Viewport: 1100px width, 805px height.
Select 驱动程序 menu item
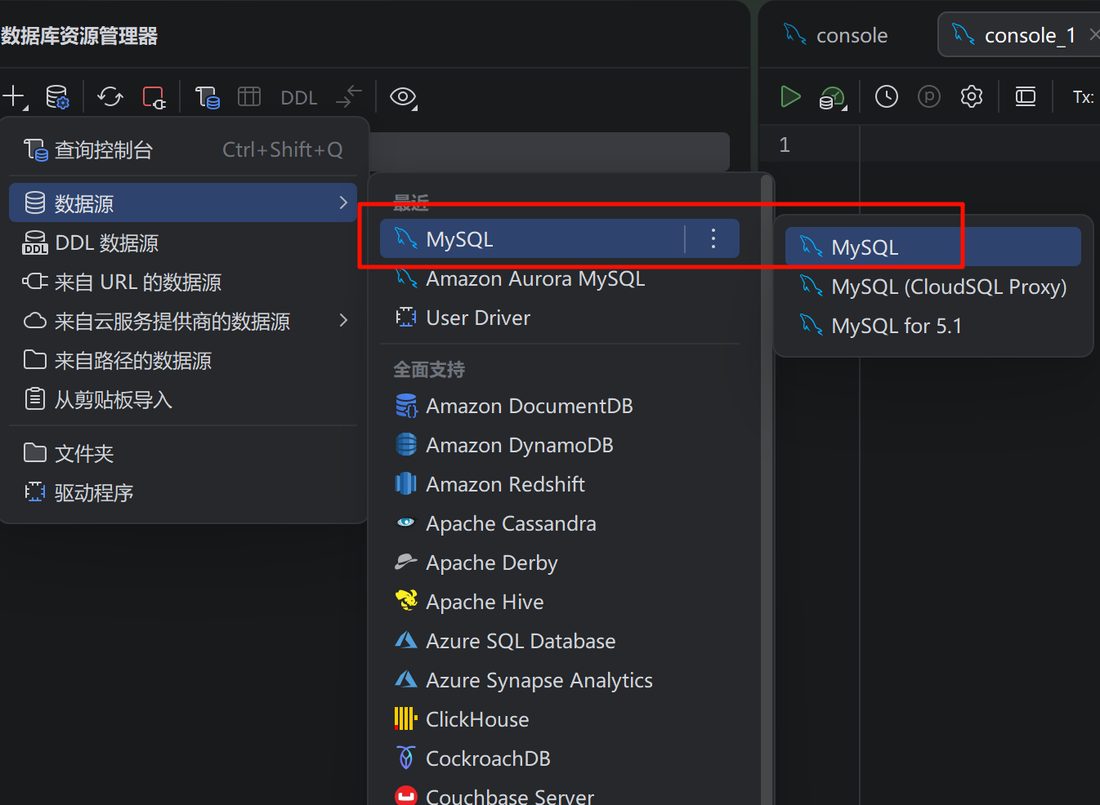183,493
